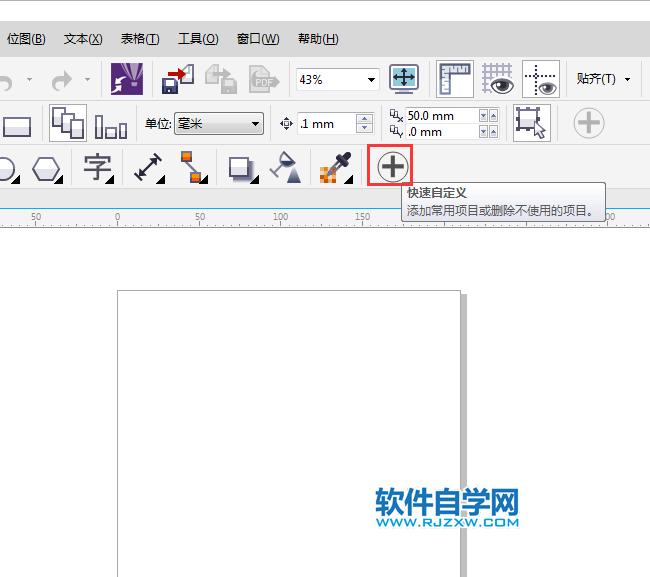Select the ellipse tool
650x577 pixels.
click(x=8, y=169)
